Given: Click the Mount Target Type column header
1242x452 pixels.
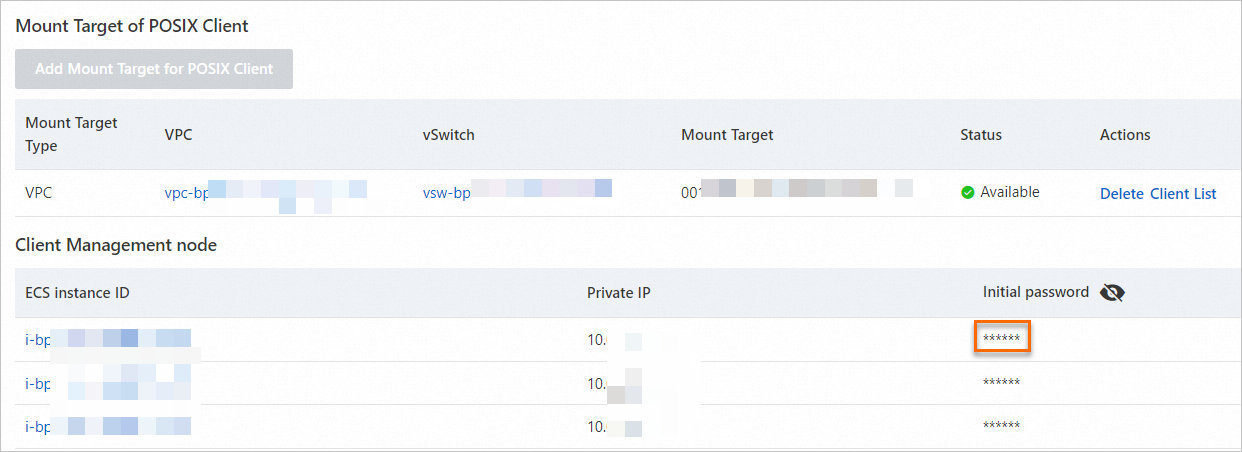Looking at the screenshot, I should (71, 134).
